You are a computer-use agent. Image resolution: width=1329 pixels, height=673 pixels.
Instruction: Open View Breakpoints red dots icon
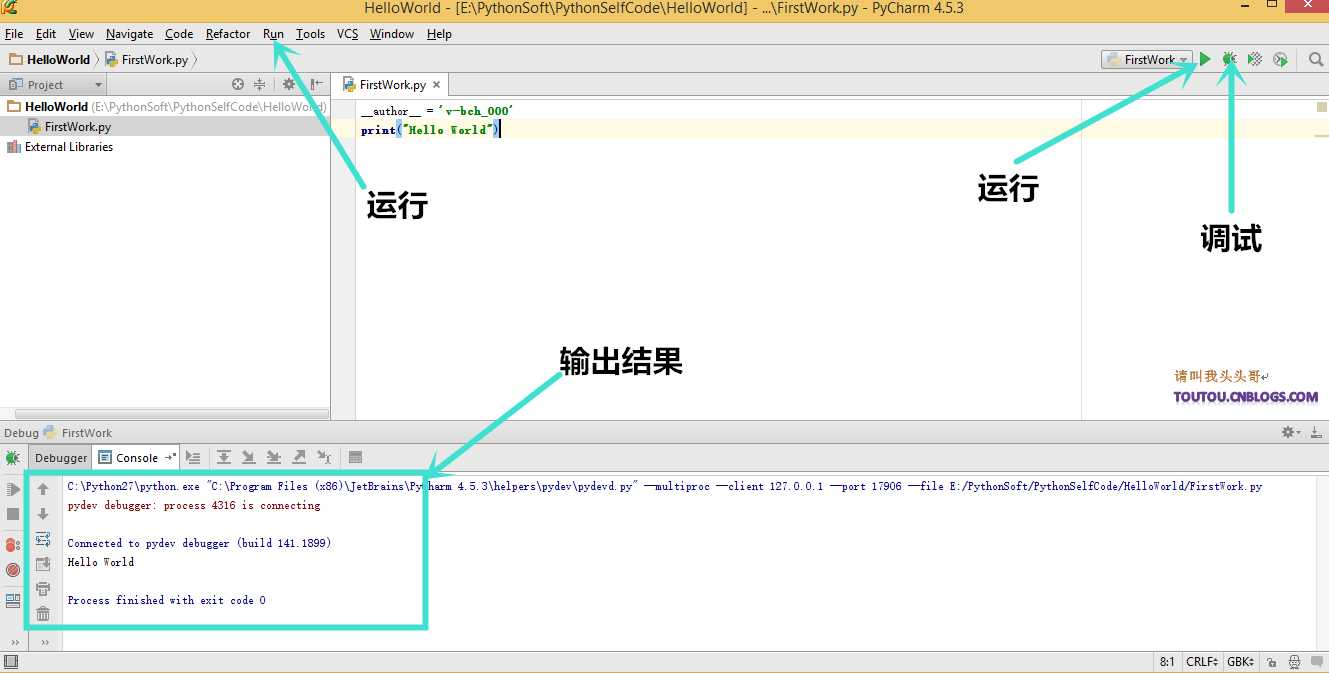point(13,545)
